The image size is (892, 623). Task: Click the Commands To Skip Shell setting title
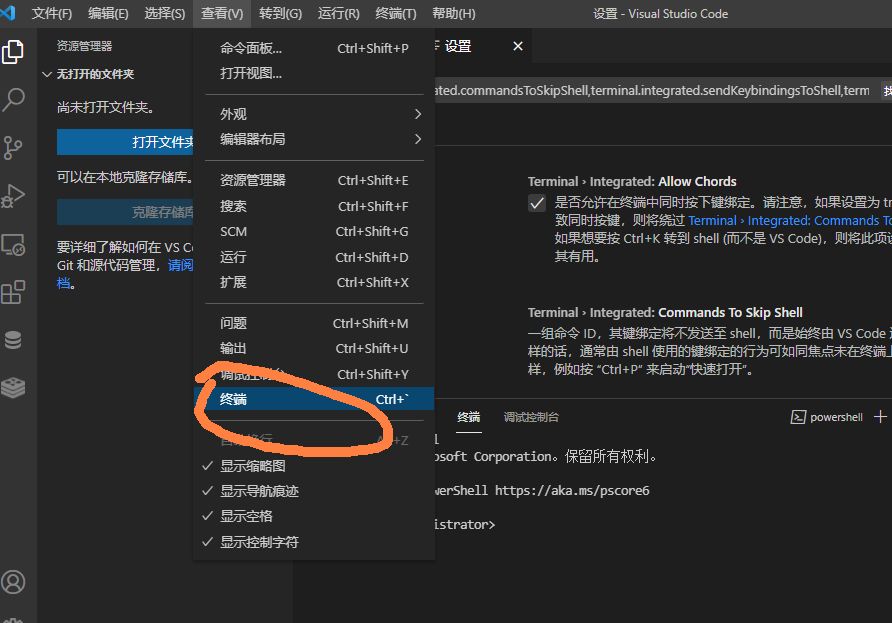[x=665, y=312]
